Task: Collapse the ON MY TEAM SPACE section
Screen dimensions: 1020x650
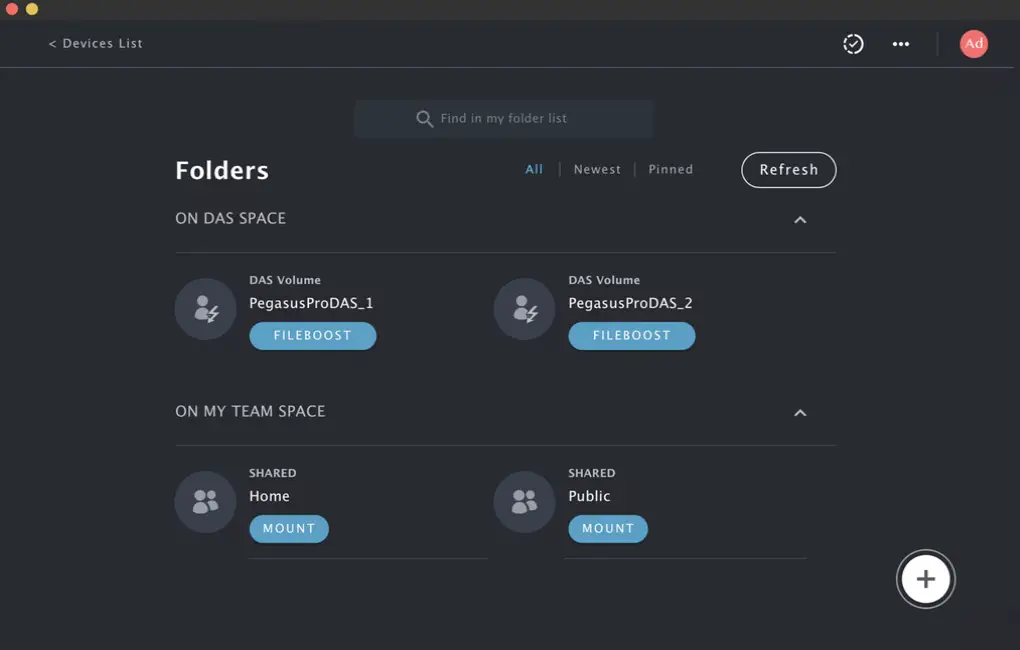Action: (x=800, y=413)
